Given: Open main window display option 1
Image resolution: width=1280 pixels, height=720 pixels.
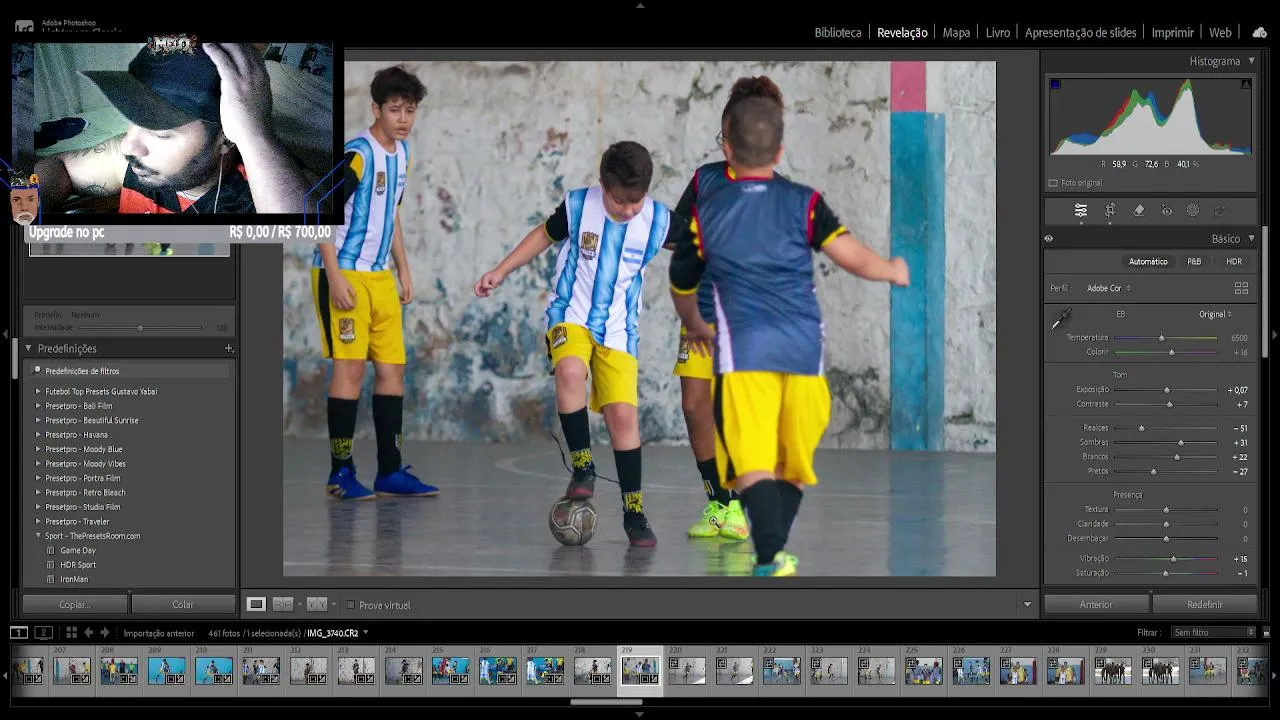Looking at the screenshot, I should pyautogui.click(x=19, y=632).
